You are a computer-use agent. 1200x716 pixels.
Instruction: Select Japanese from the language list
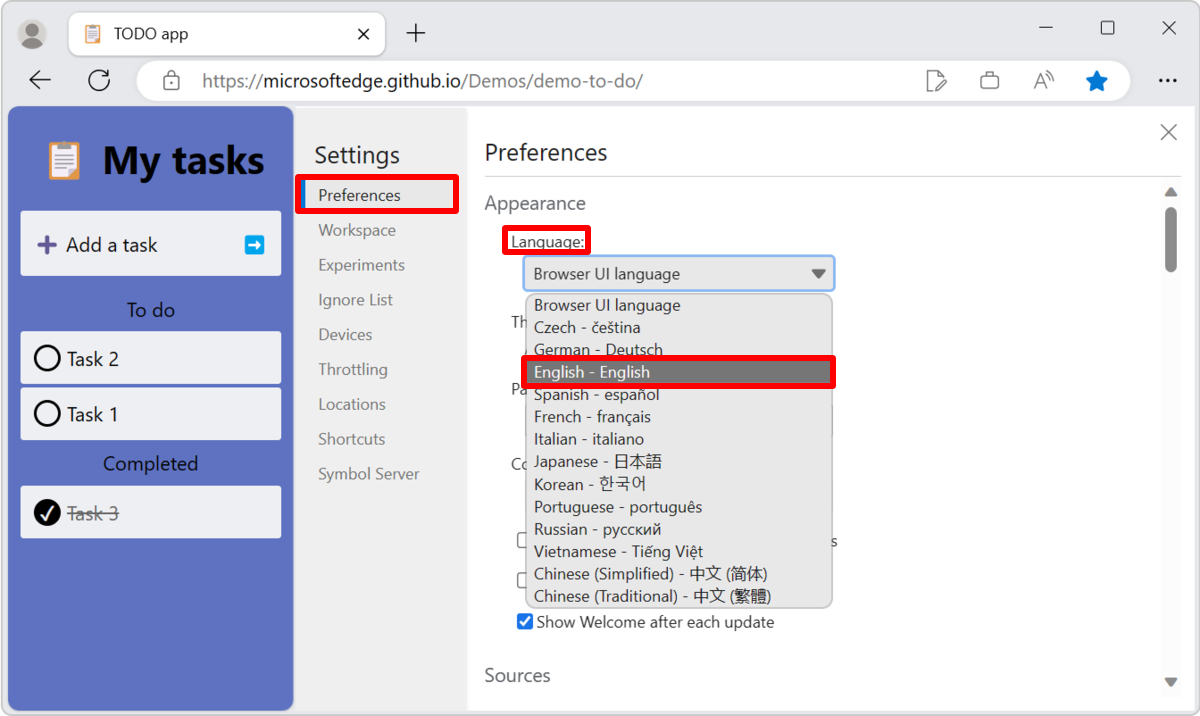[597, 461]
